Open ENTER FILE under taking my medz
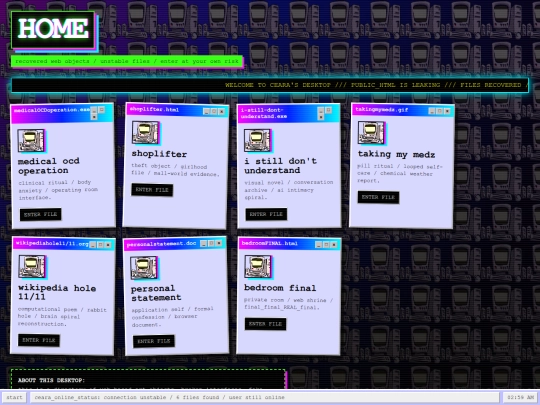This screenshot has height=405, width=540. pos(378,197)
